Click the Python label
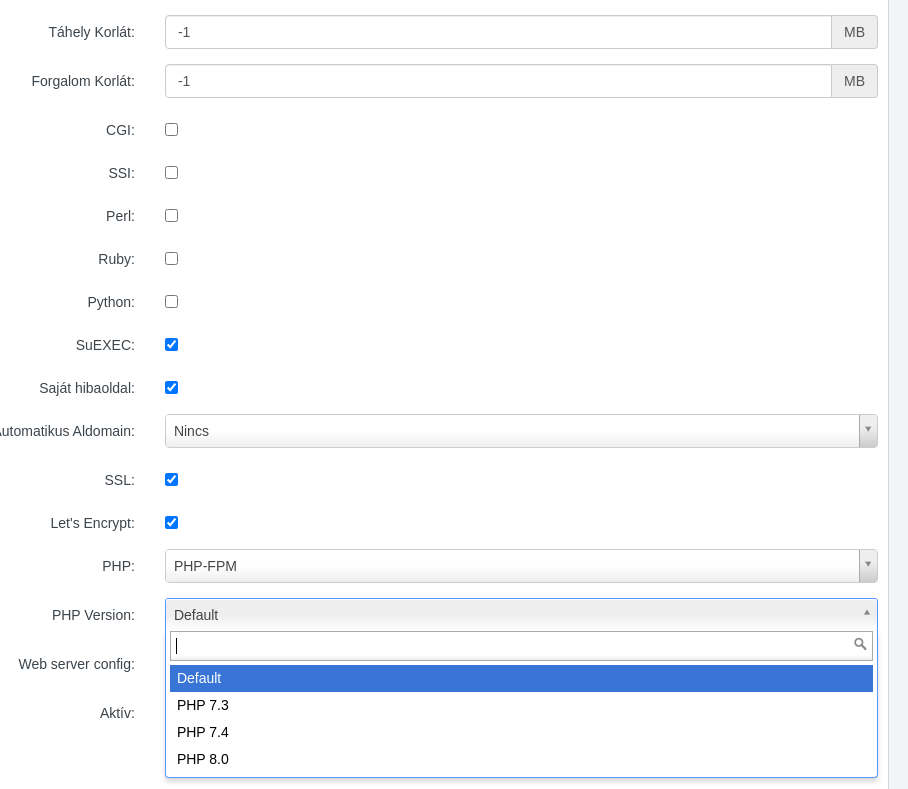 pyautogui.click(x=111, y=302)
